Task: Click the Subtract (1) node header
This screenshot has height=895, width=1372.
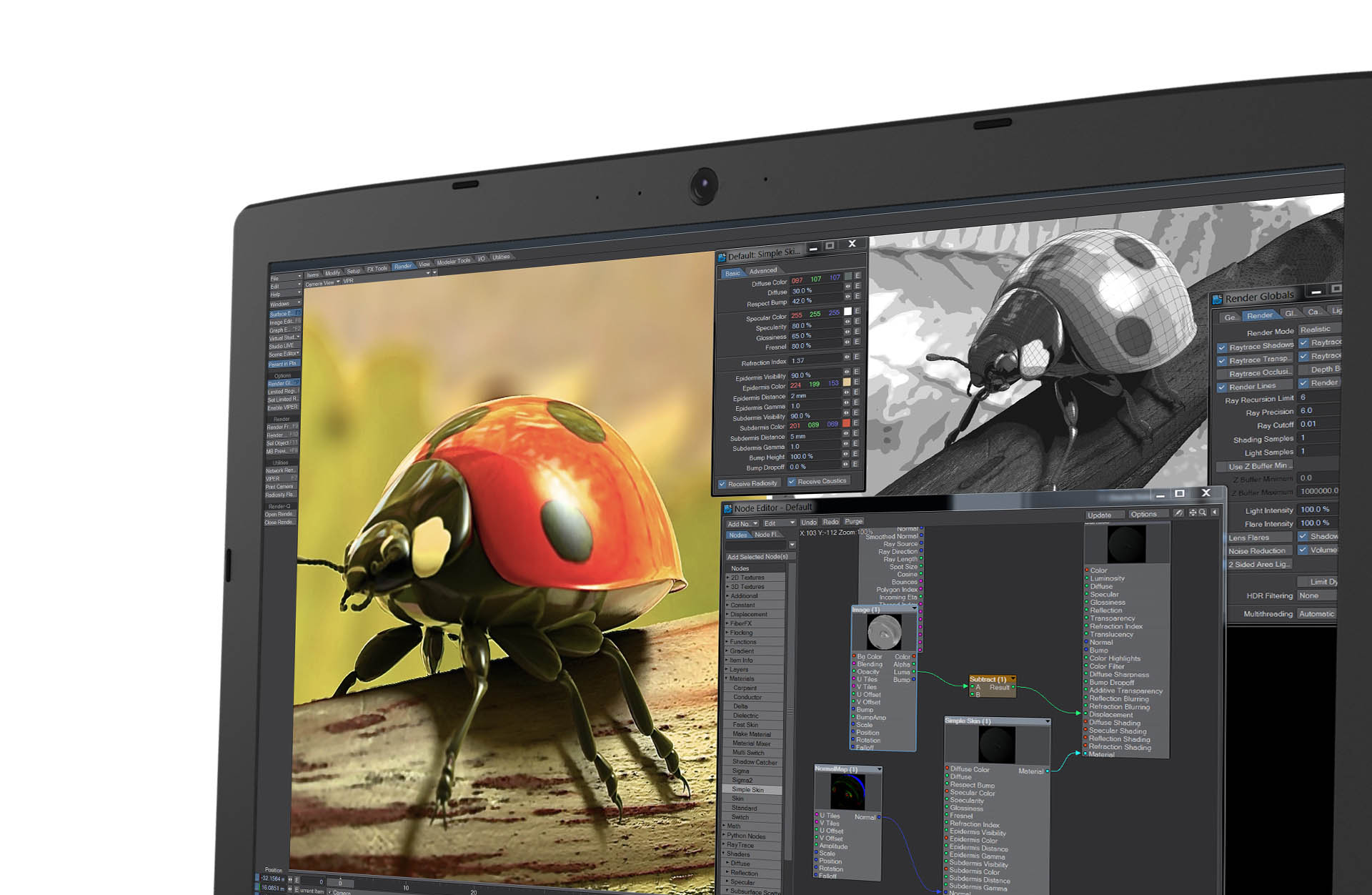Action: pos(993,679)
